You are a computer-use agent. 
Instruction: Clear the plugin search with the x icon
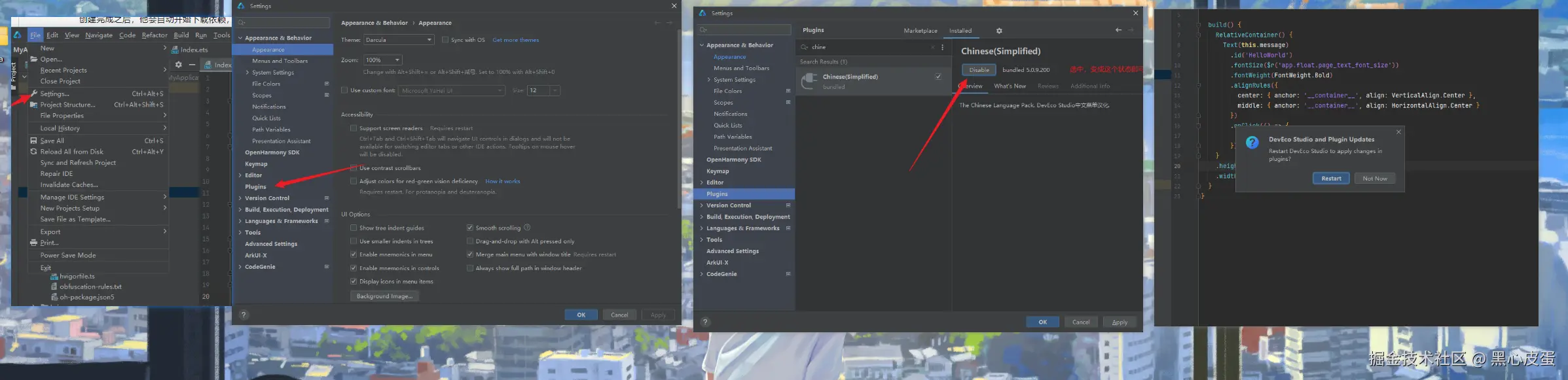tap(933, 47)
